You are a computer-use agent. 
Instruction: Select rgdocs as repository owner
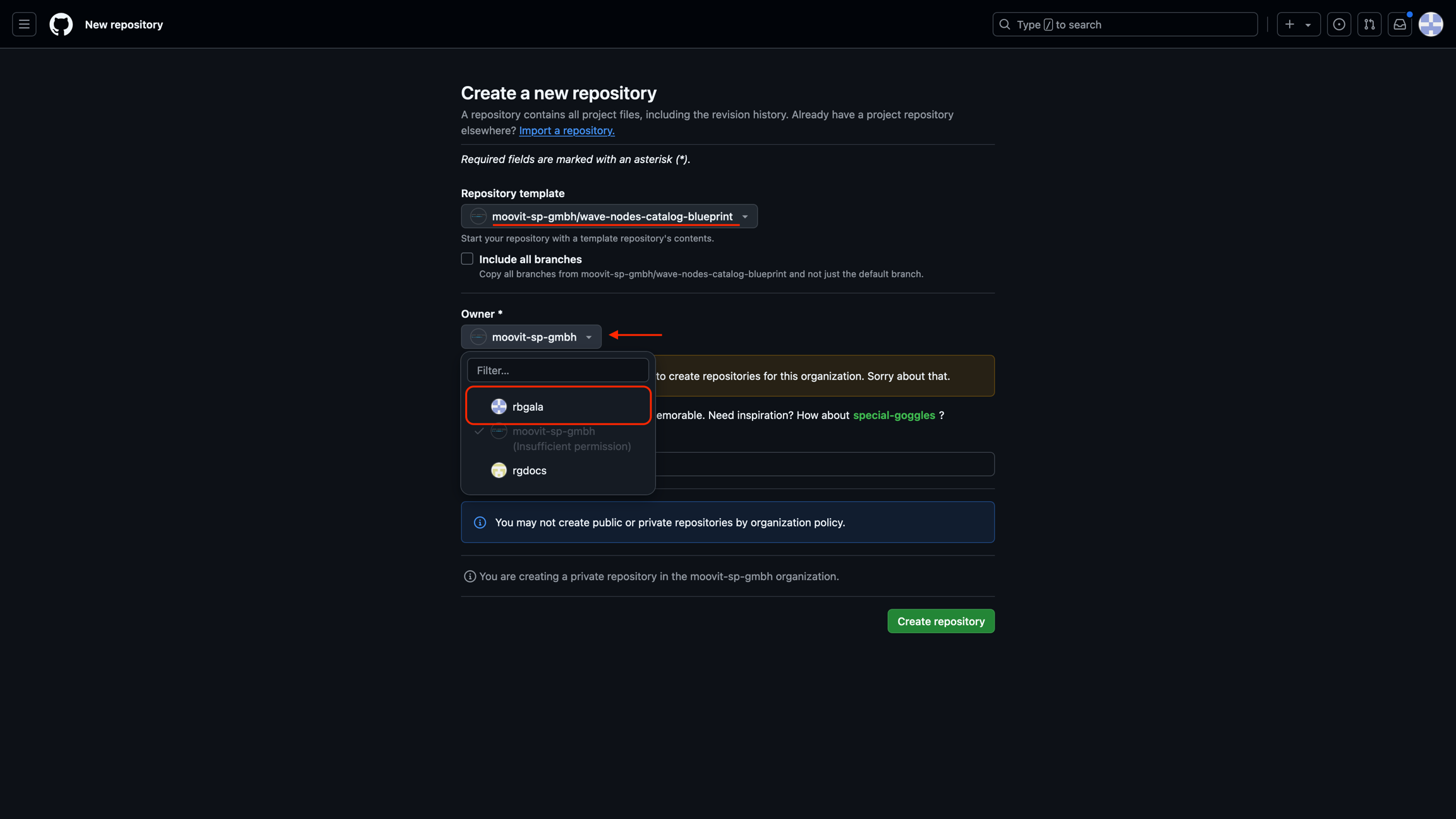tap(529, 471)
